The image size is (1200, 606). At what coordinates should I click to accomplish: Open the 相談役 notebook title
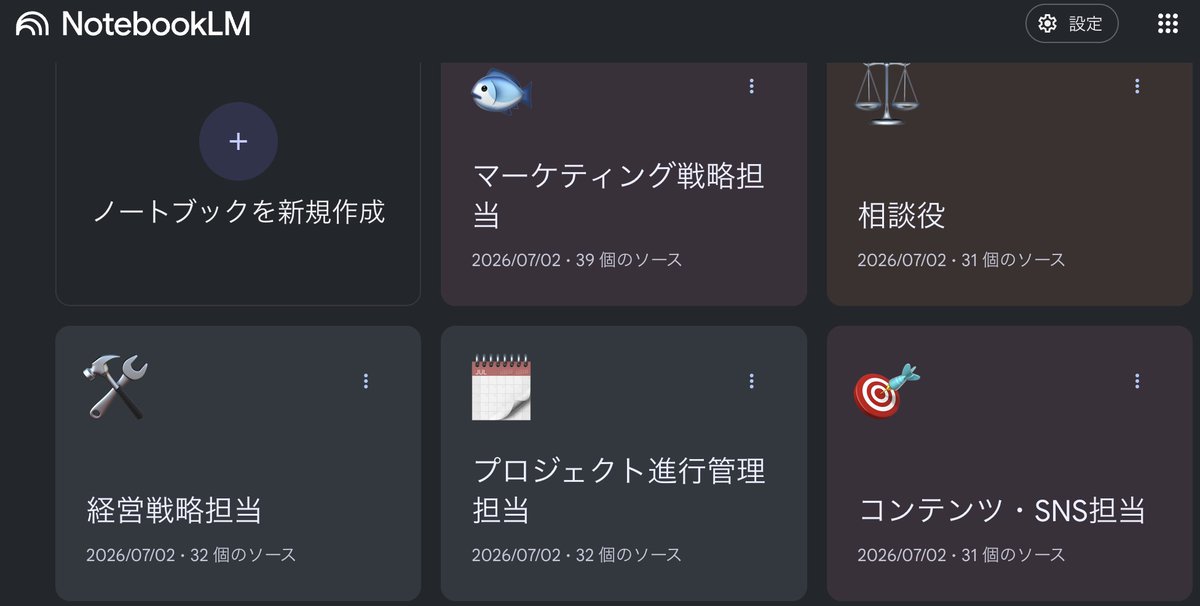[901, 215]
